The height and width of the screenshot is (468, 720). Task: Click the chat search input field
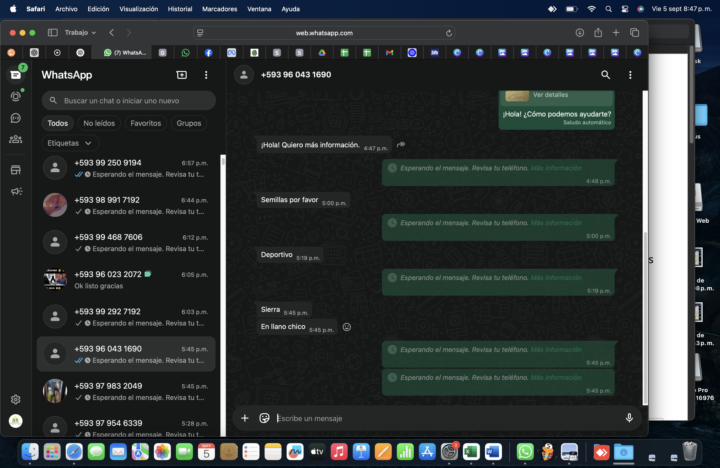129,101
